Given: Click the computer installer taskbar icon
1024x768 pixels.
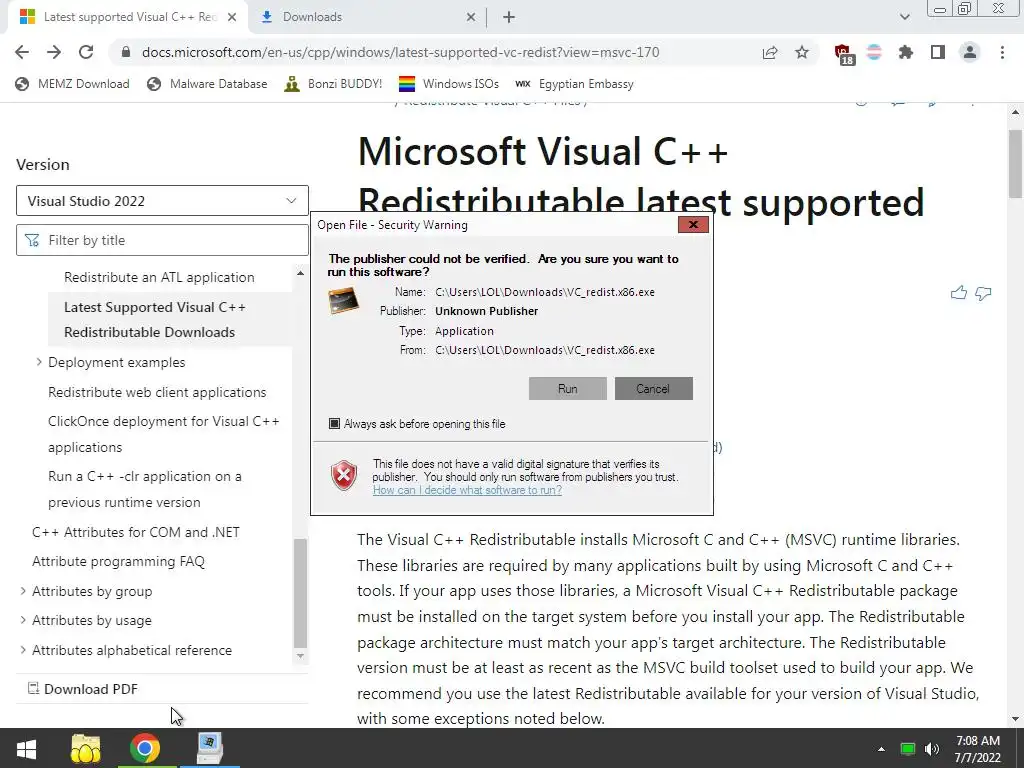Looking at the screenshot, I should [210, 748].
